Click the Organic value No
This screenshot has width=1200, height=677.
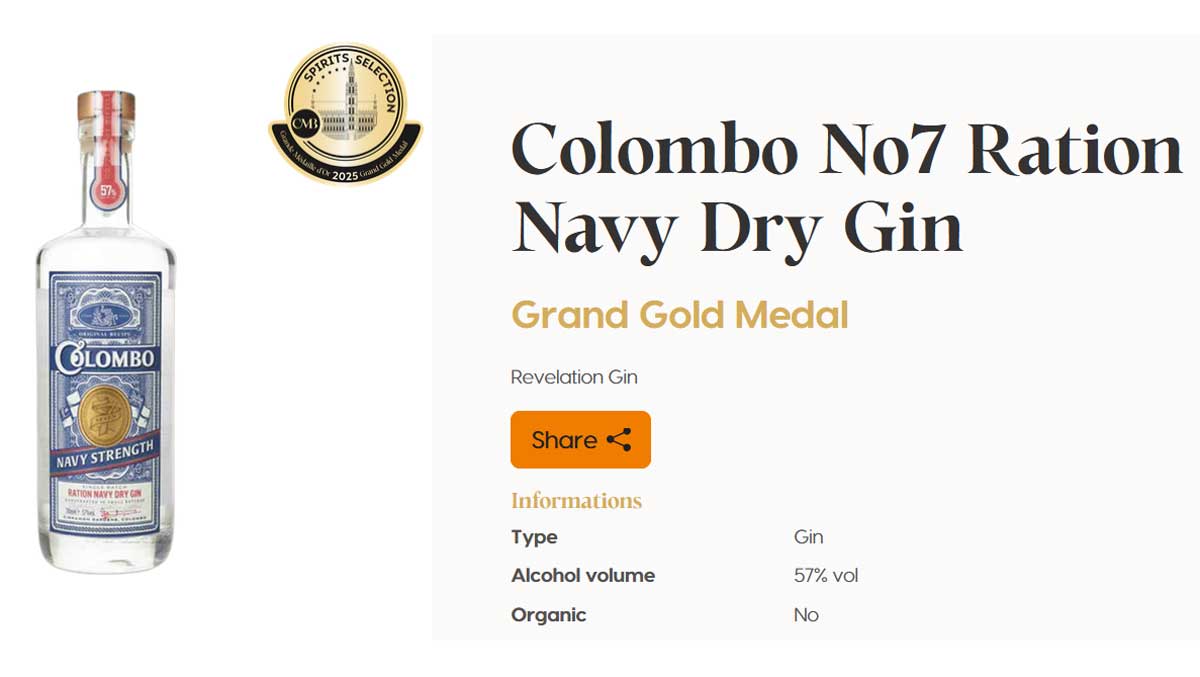[x=806, y=615]
